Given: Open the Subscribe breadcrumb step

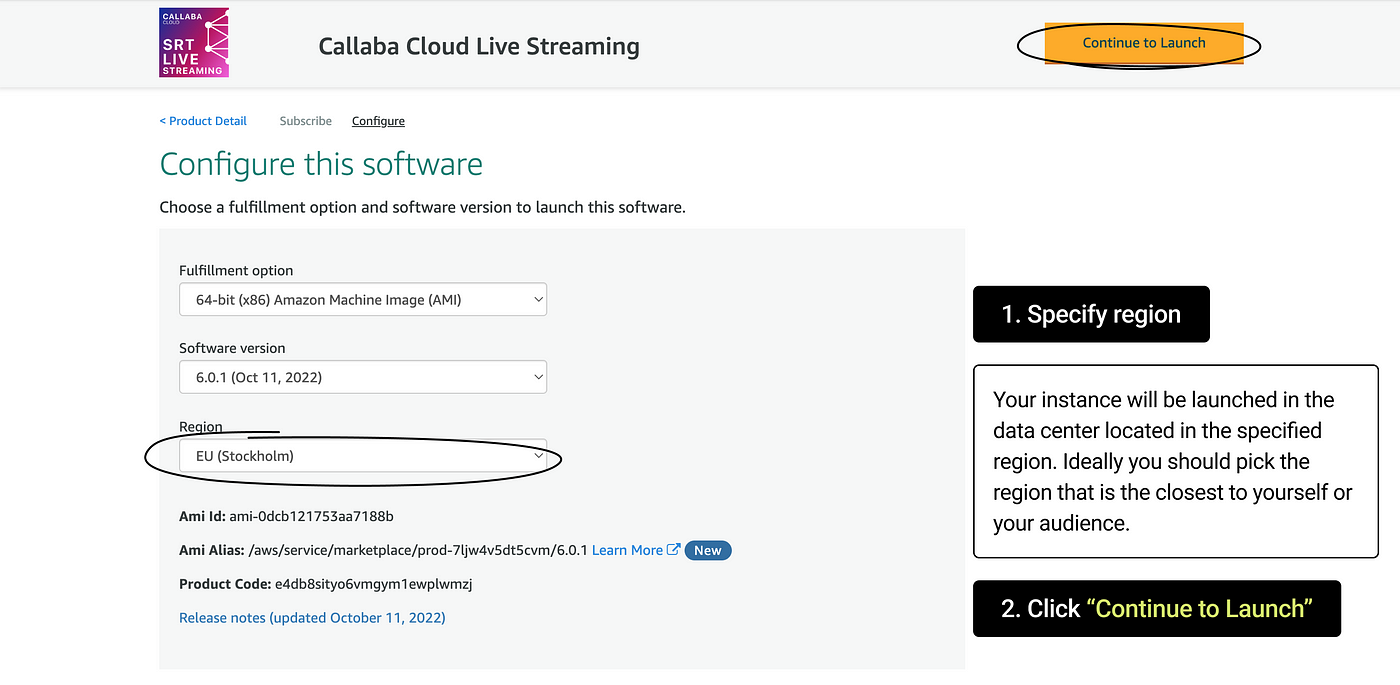Looking at the screenshot, I should (x=306, y=121).
